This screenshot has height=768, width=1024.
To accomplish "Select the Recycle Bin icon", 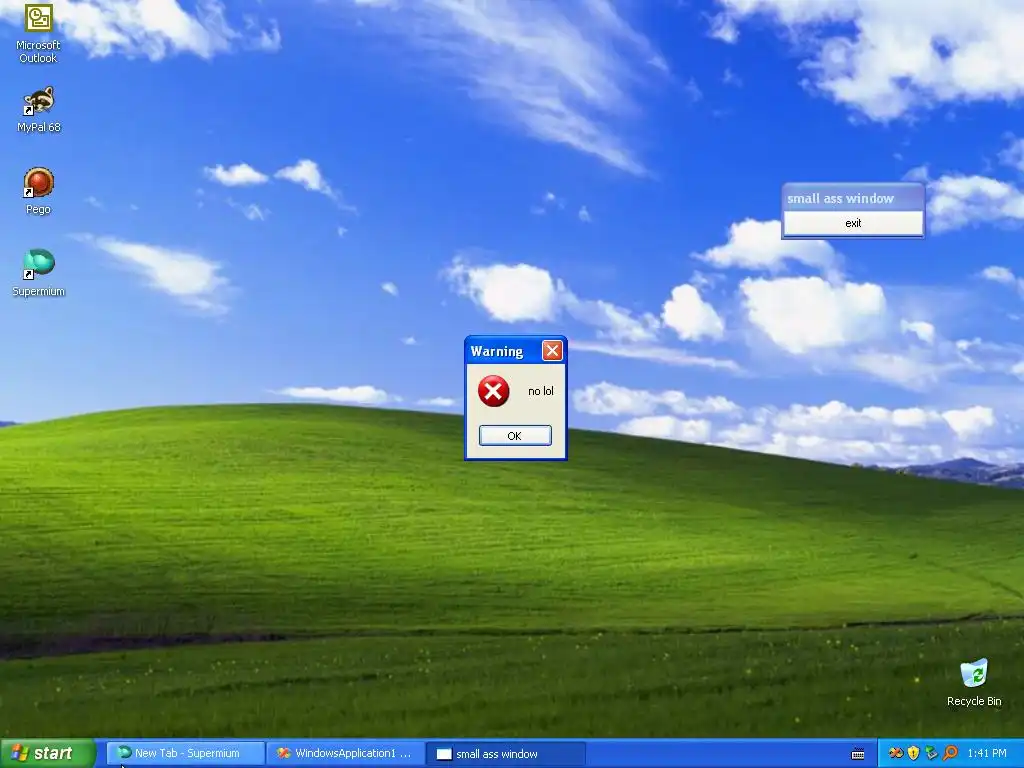I will point(974,682).
